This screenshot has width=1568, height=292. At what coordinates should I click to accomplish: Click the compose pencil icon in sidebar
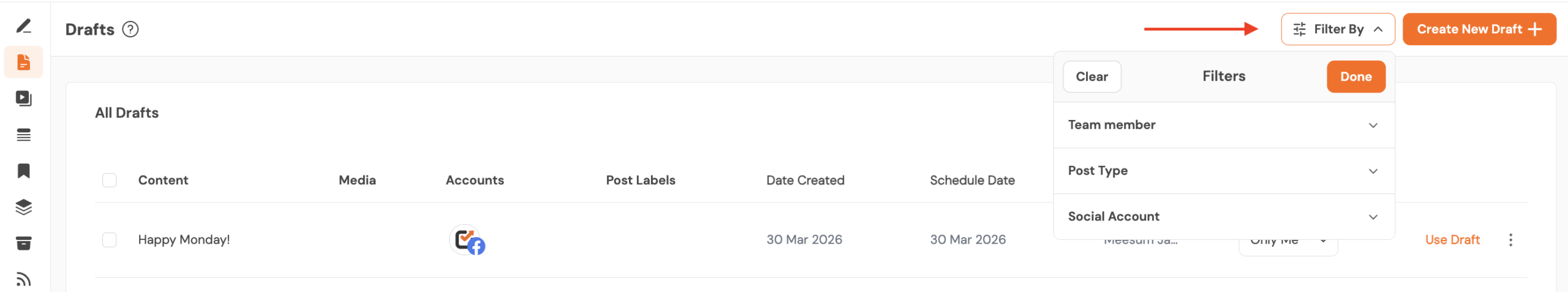(23, 26)
